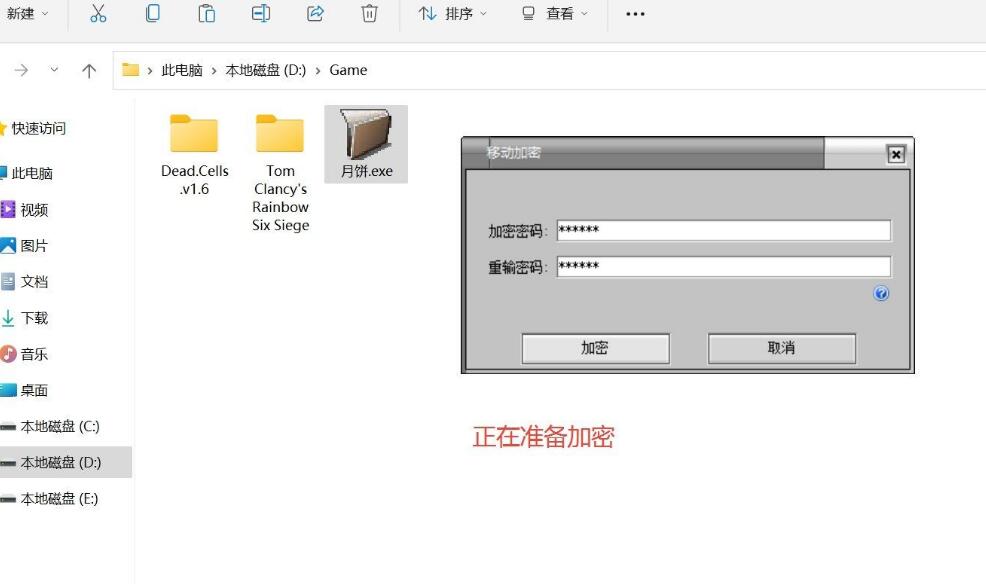This screenshot has width=986, height=584.
Task: Focus the 重输密码 password field
Action: point(722,265)
